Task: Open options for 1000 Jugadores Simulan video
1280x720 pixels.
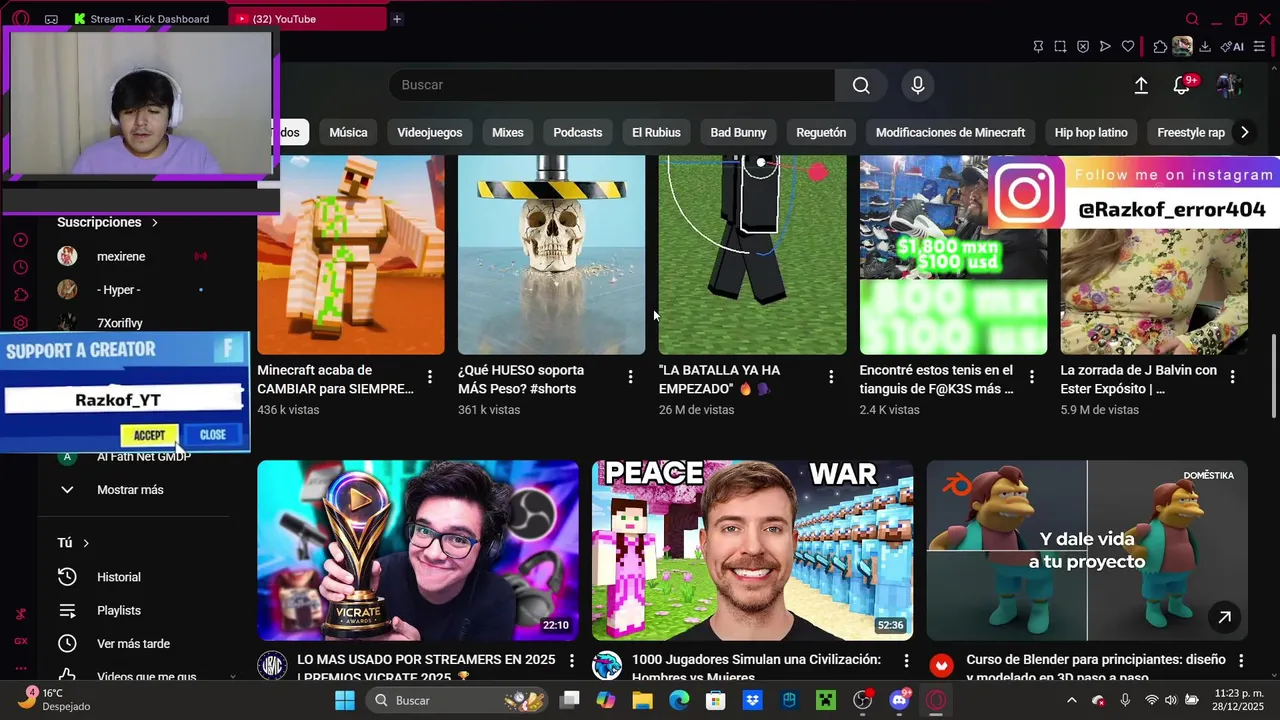Action: pos(906,661)
